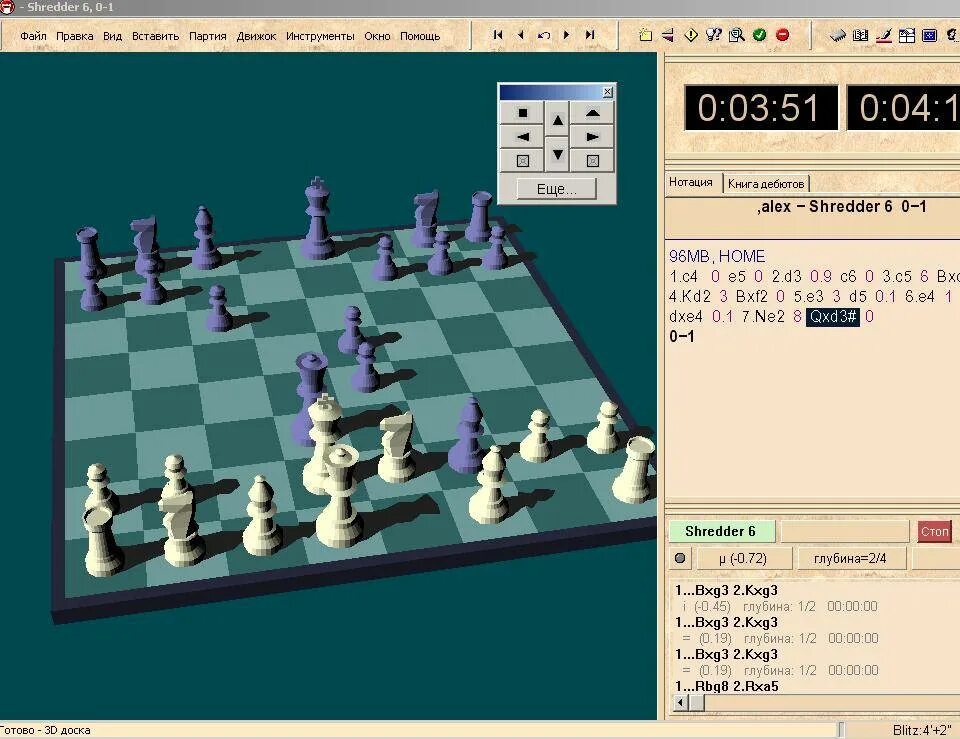Click the new game icon
This screenshot has height=739, width=960.
(645, 35)
